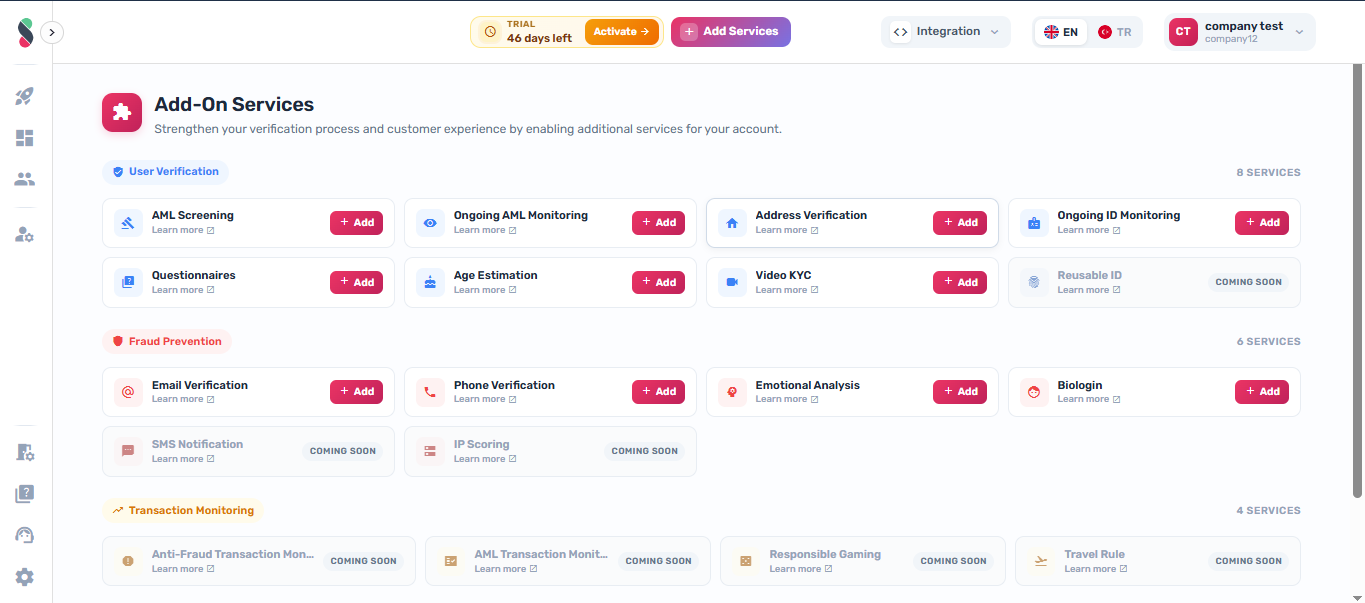Viewport: 1365px width, 603px height.
Task: Open Learn more under Address Verification
Action: point(787,230)
